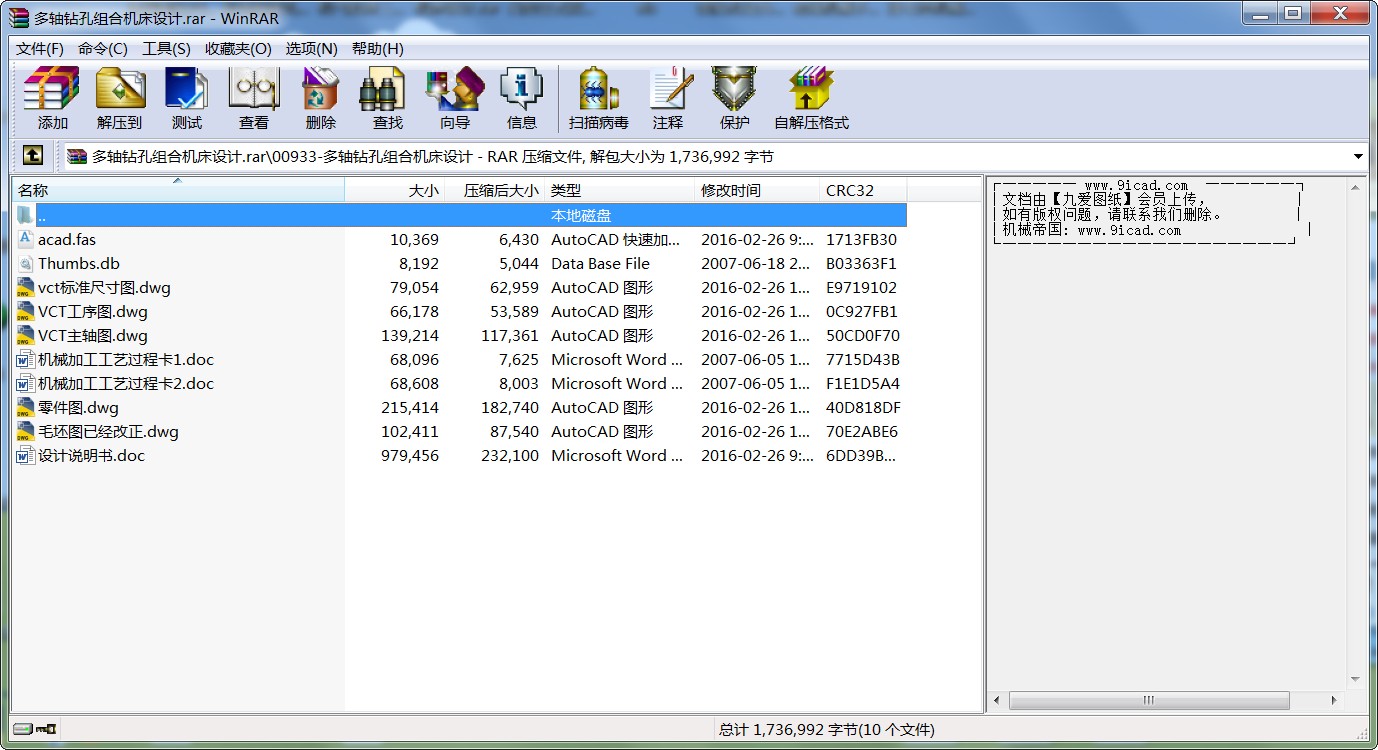Click status bar total 1,736,992 字节
The height and width of the screenshot is (750, 1378).
pos(827,730)
